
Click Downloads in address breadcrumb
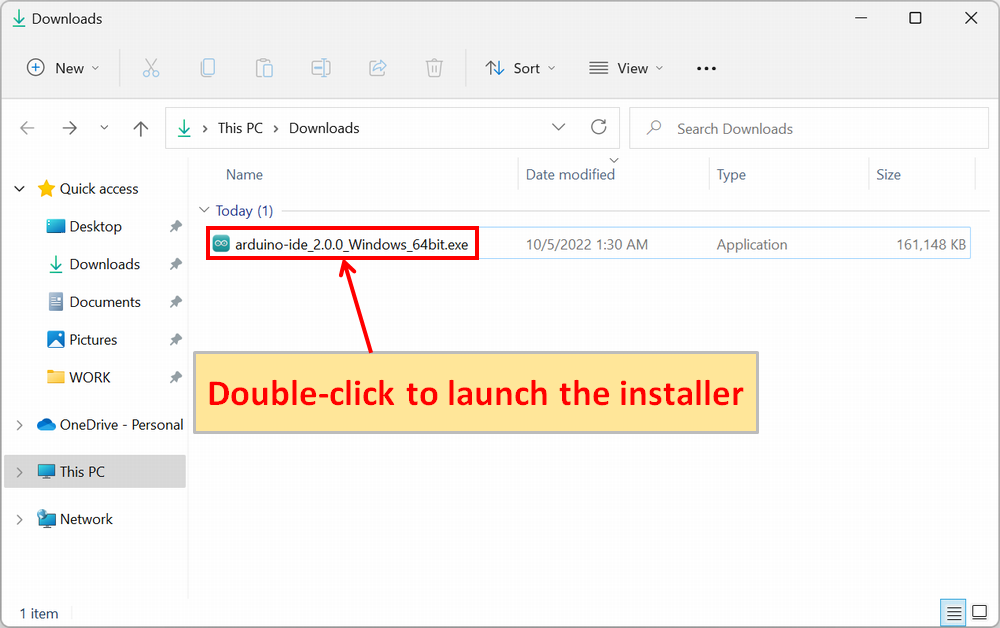(324, 128)
